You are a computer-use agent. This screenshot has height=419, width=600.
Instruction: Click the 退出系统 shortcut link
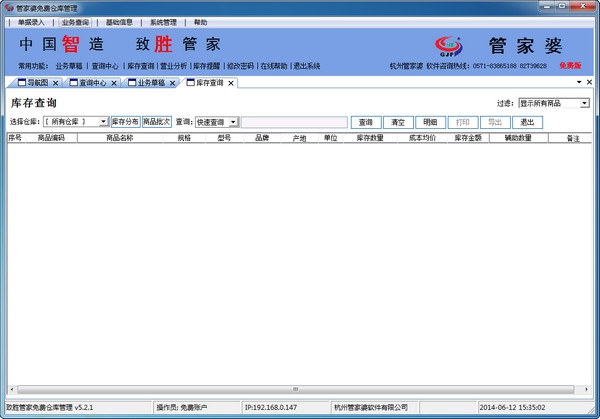tap(307, 66)
